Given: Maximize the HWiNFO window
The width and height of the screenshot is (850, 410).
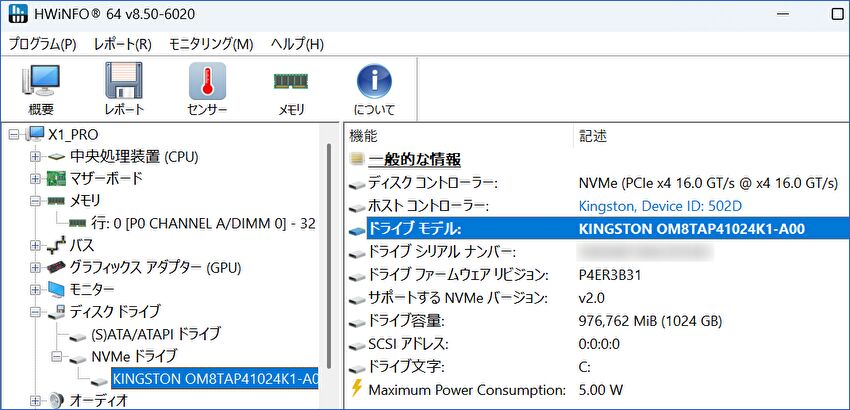Looking at the screenshot, I should [839, 15].
